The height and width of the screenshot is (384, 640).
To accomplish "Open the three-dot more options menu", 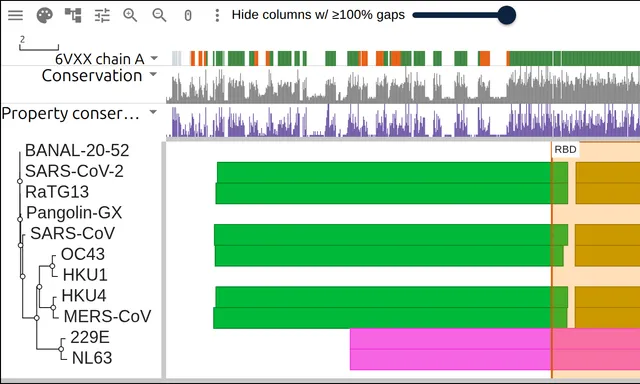I will pos(217,16).
